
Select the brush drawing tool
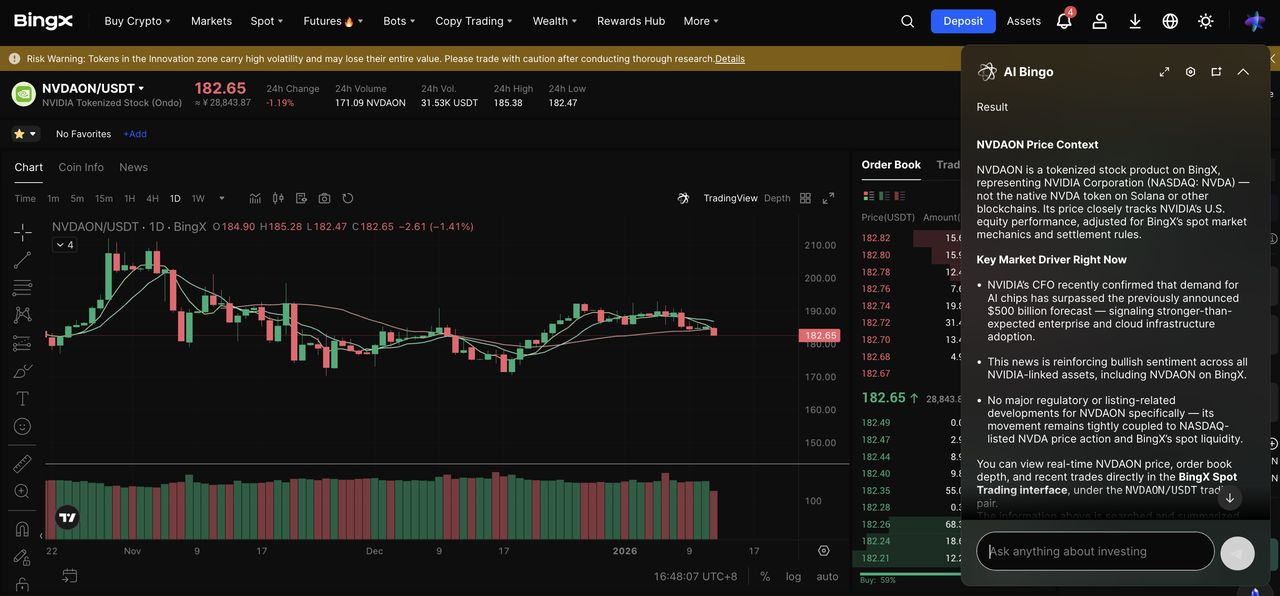click(22, 371)
